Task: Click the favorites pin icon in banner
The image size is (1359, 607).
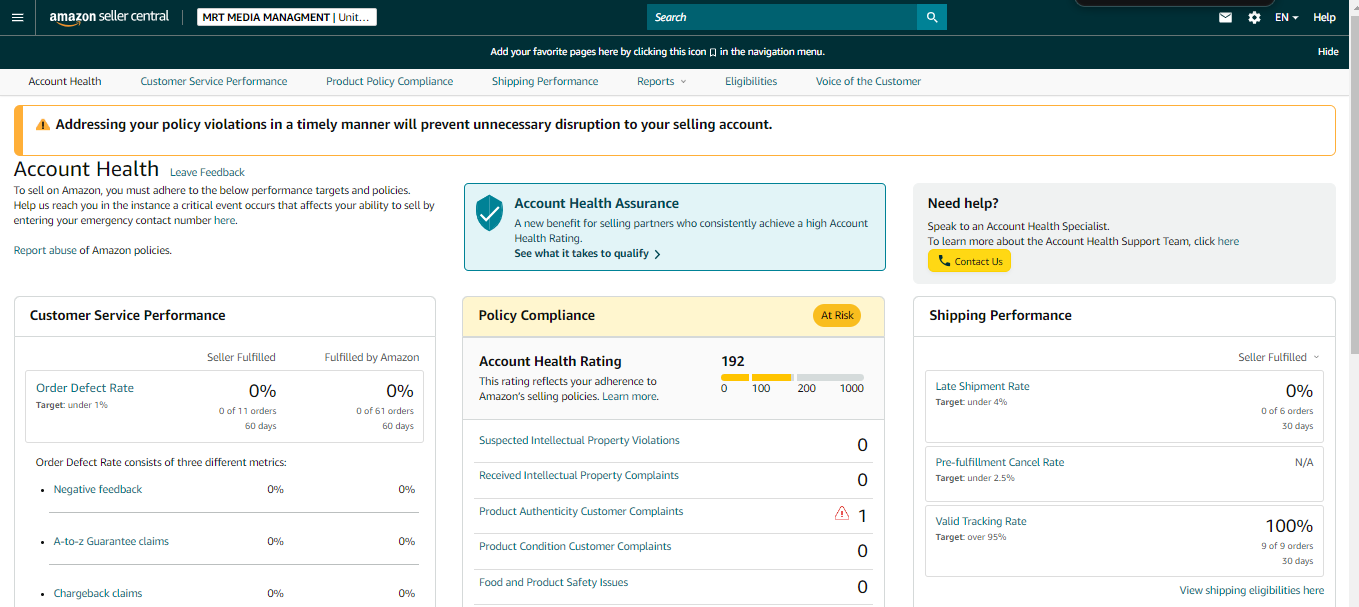Action: [713, 52]
